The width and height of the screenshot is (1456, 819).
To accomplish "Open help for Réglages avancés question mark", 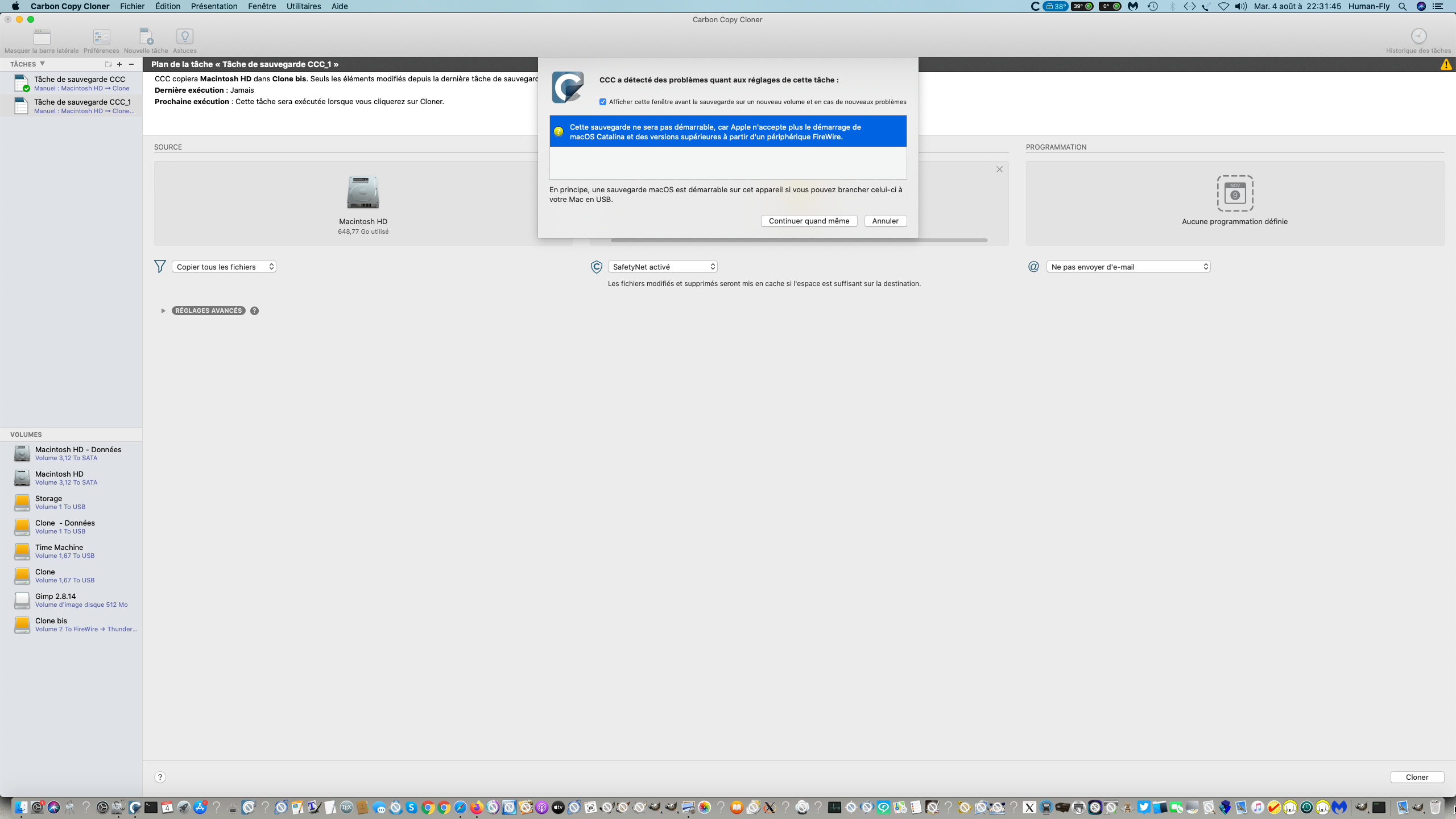I will (254, 311).
